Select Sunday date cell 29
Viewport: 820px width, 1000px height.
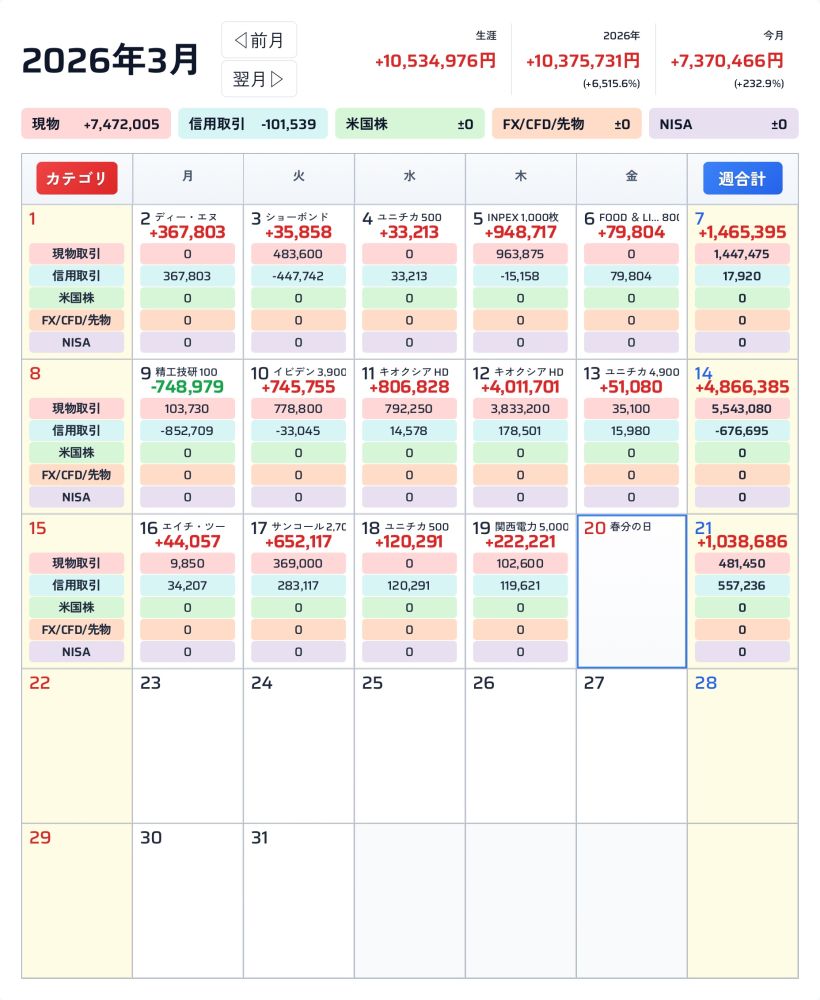point(77,901)
